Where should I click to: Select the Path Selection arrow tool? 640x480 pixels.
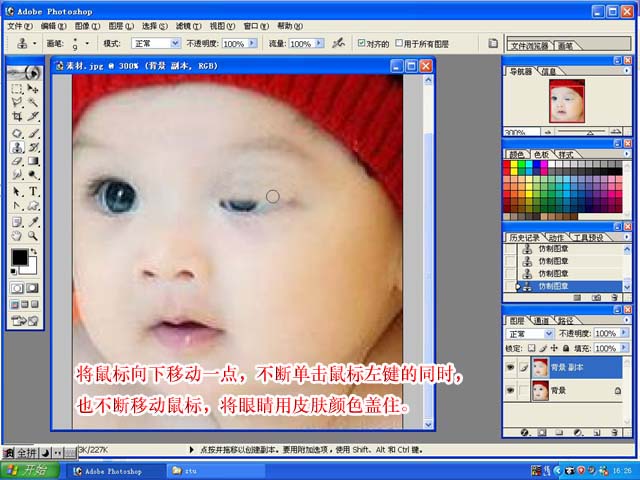tap(17, 191)
